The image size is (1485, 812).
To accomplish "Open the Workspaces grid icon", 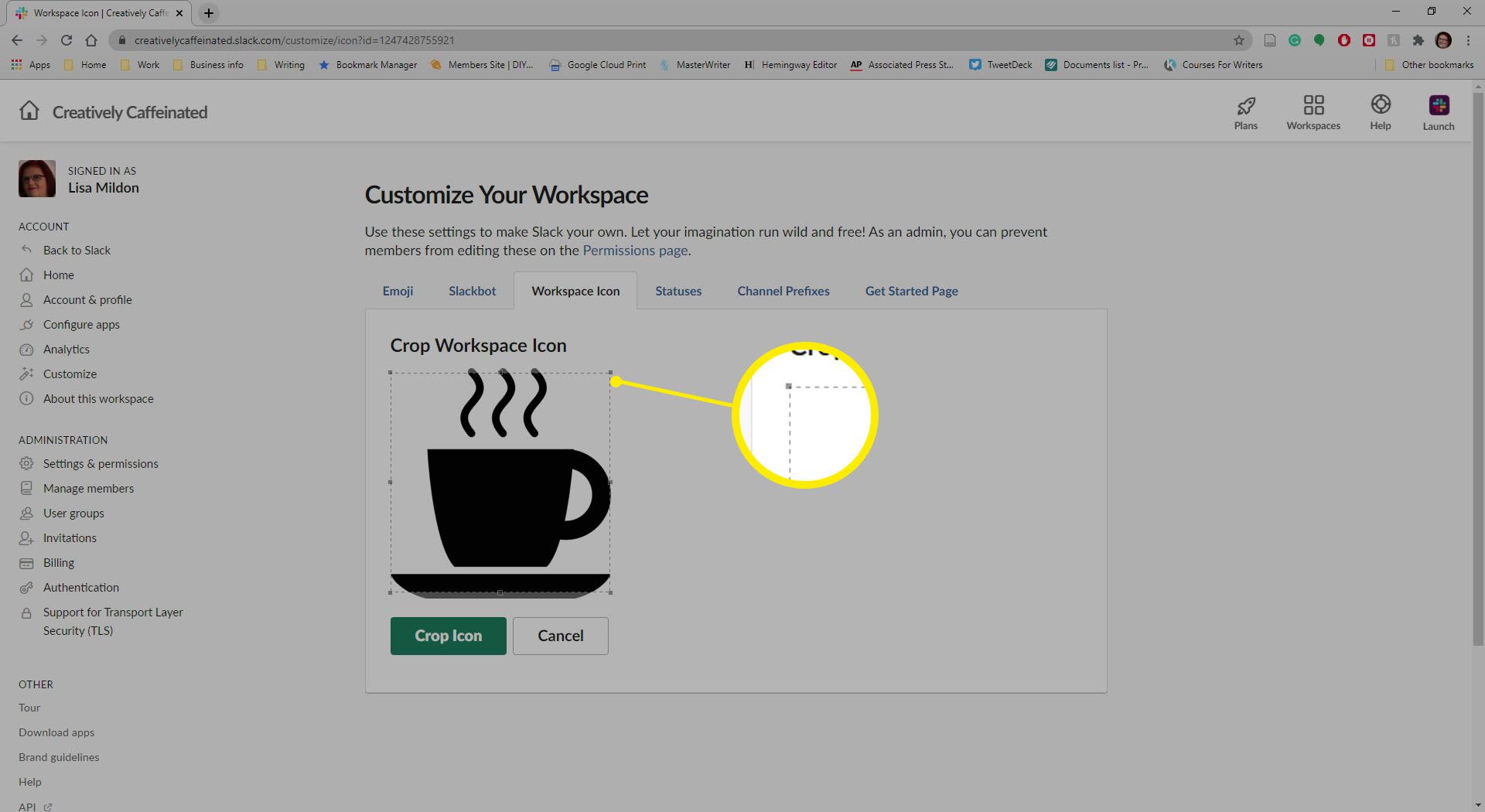I will pyautogui.click(x=1313, y=105).
